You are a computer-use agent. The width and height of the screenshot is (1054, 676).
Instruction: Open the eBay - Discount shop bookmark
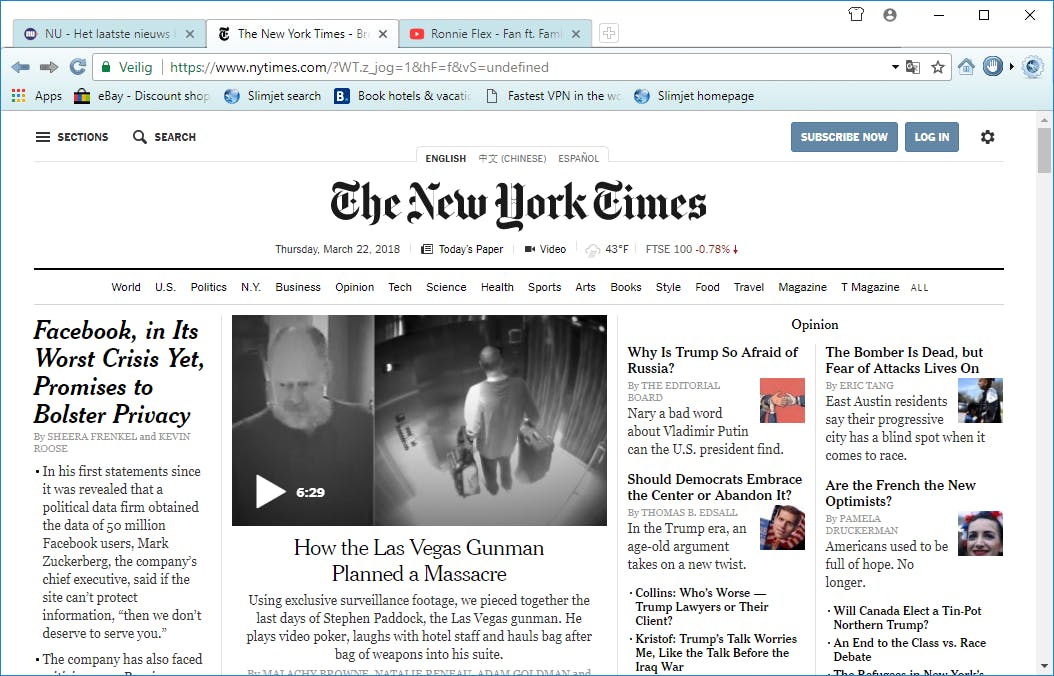coord(143,96)
